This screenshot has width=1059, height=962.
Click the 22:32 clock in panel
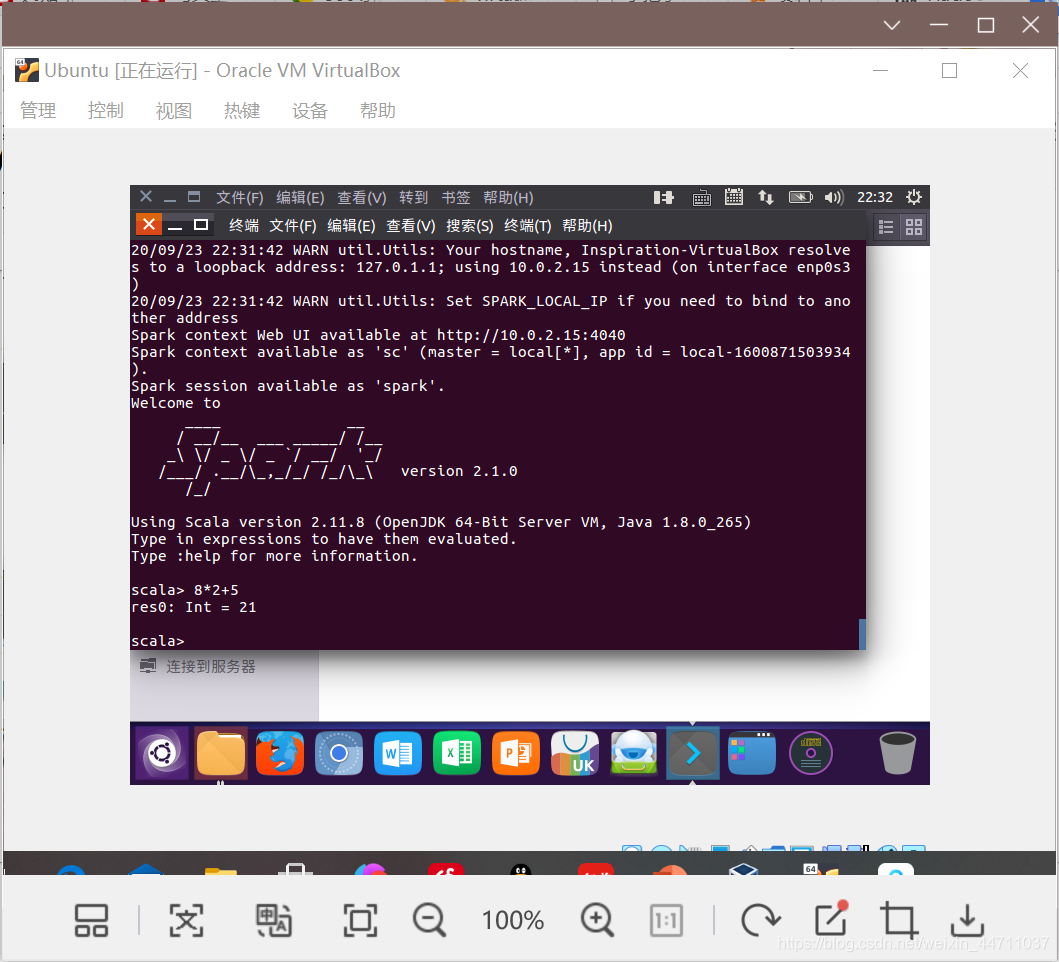pyautogui.click(x=875, y=197)
